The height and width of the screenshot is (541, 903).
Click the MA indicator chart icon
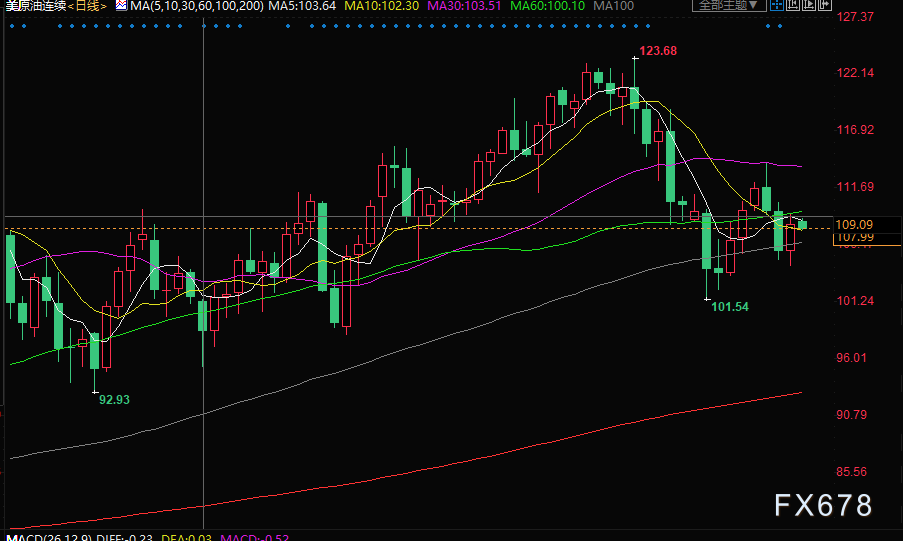pos(121,5)
